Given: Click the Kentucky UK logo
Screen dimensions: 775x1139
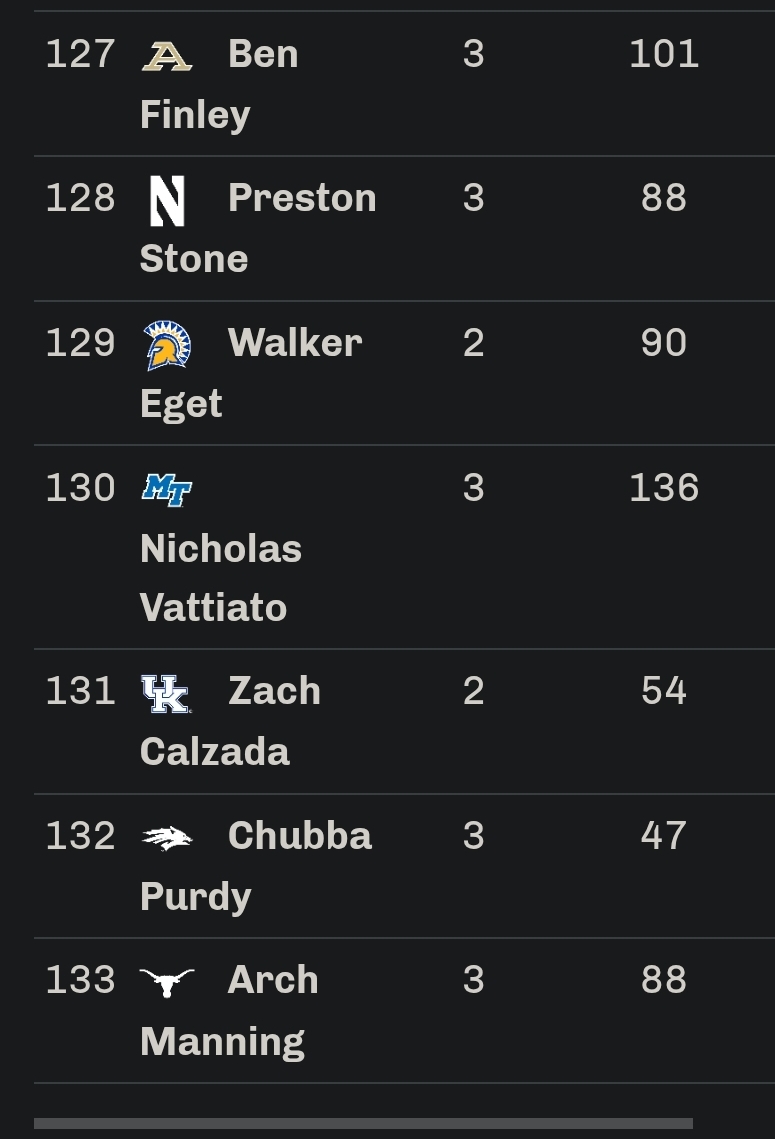Looking at the screenshot, I should (166, 693).
